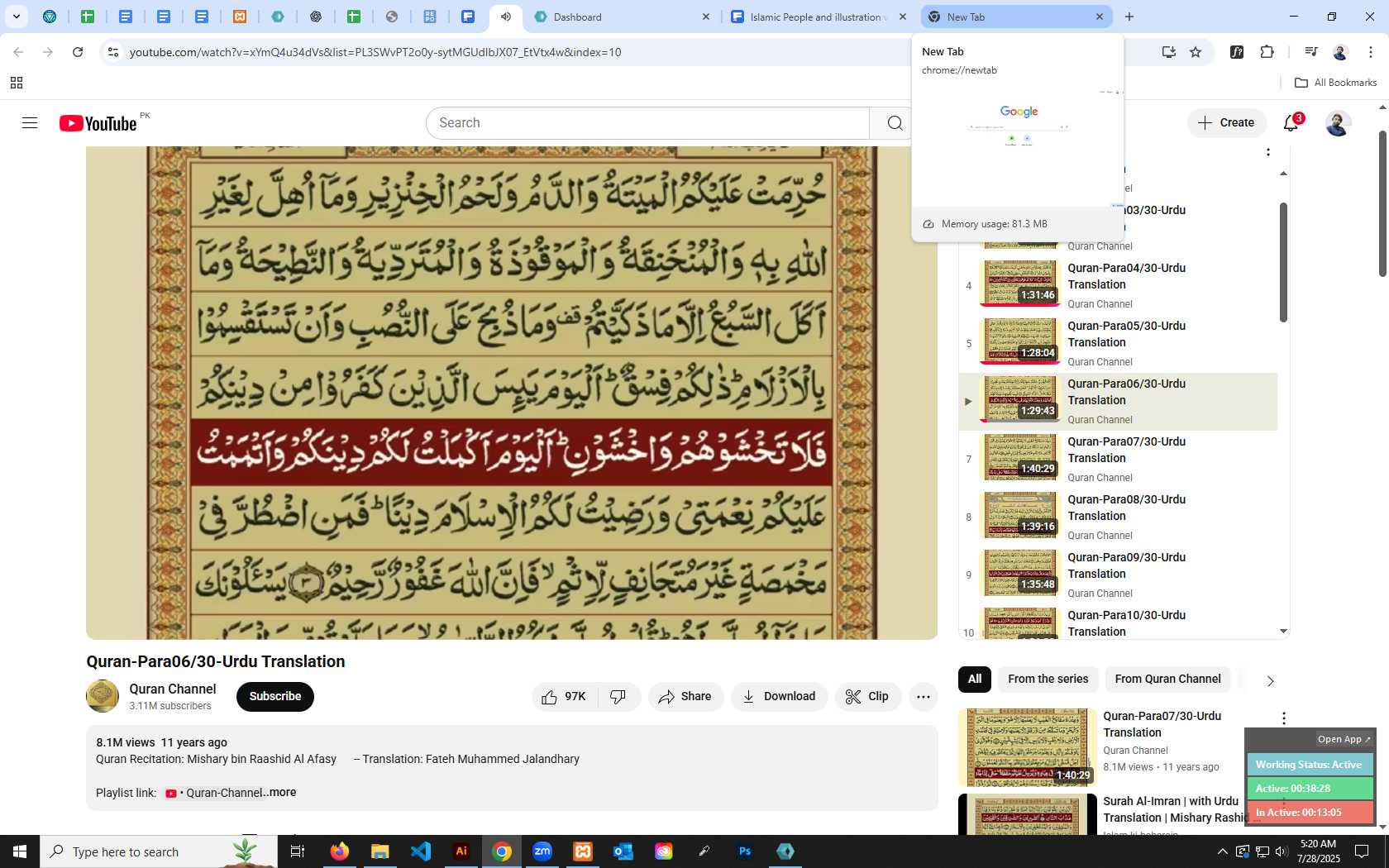Open the Chrome extensions puzzle icon
This screenshot has width=1389, height=868.
click(1267, 52)
